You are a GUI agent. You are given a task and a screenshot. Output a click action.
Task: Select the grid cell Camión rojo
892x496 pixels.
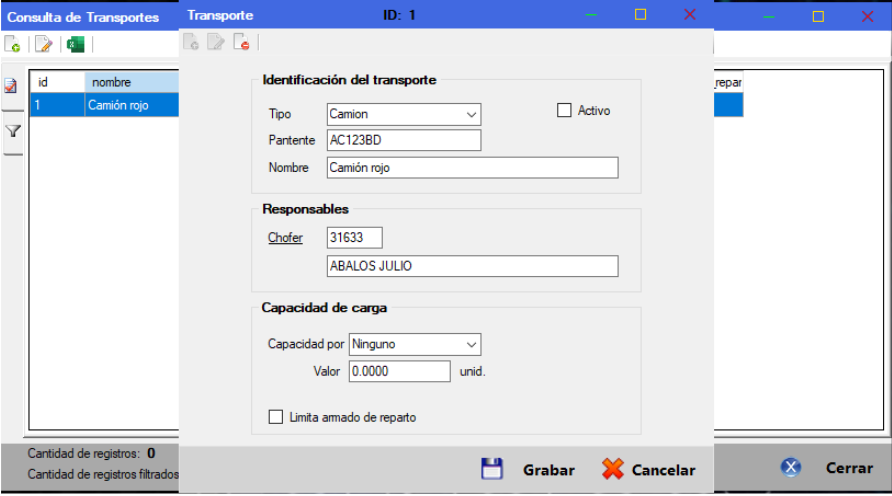click(x=132, y=105)
